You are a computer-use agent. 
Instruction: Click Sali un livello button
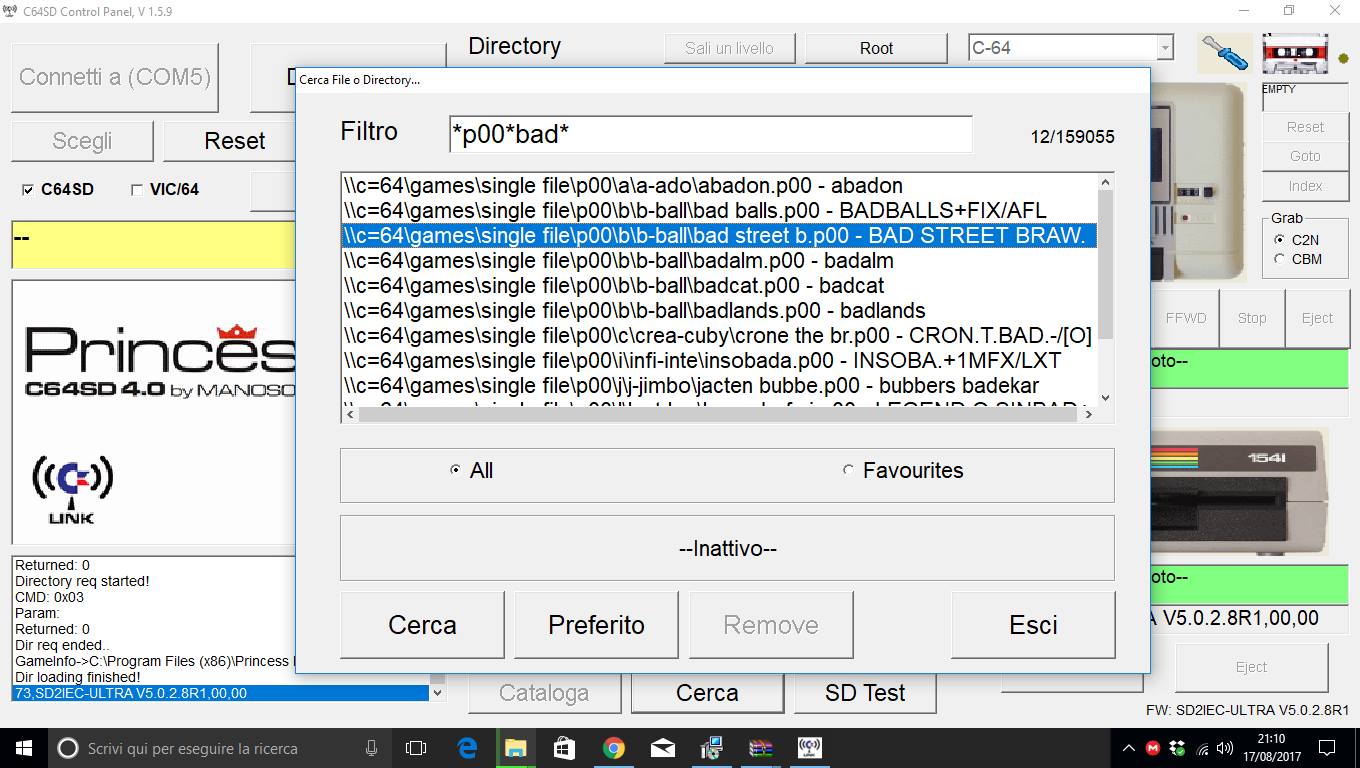point(729,48)
